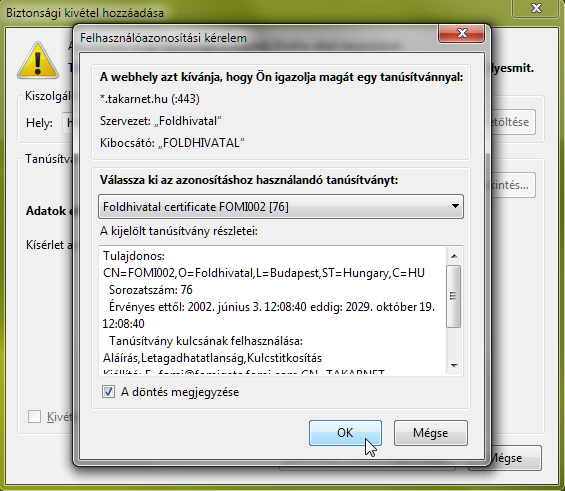
Task: Click the Hely input field
Action: (68, 123)
